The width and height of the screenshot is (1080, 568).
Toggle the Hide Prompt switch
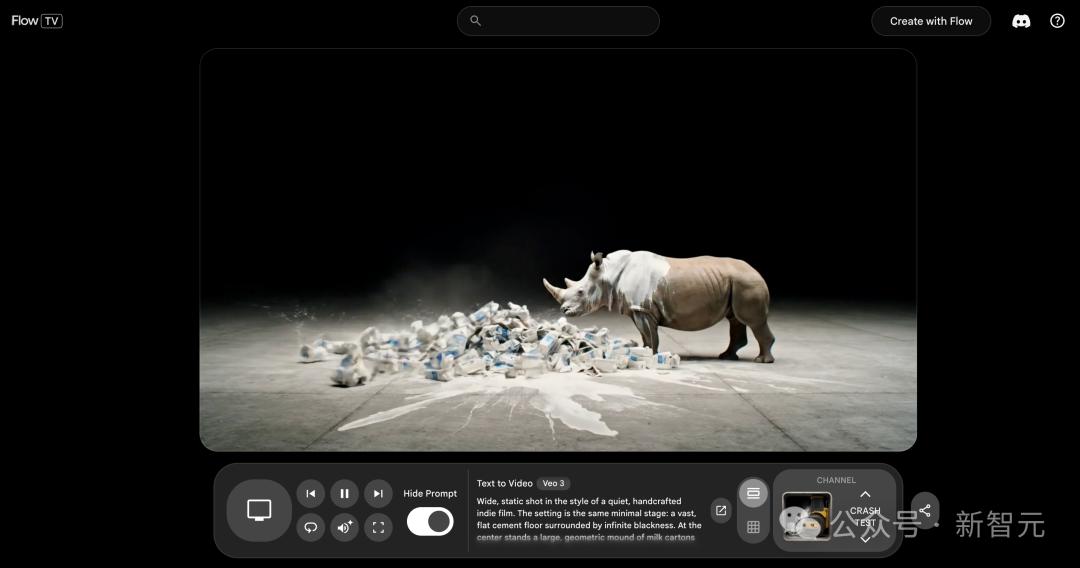(x=430, y=522)
